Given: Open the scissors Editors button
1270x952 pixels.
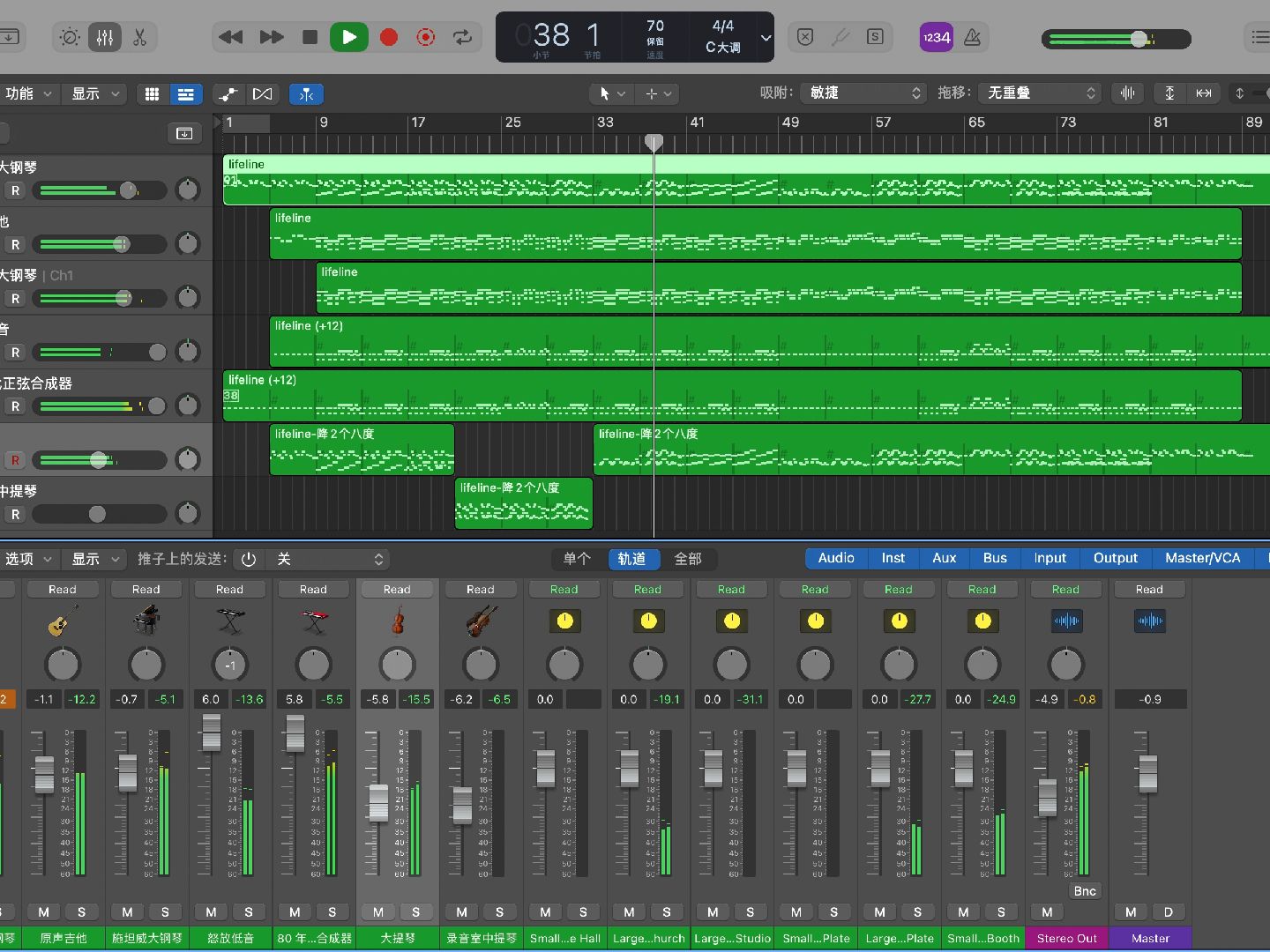Looking at the screenshot, I should [139, 37].
